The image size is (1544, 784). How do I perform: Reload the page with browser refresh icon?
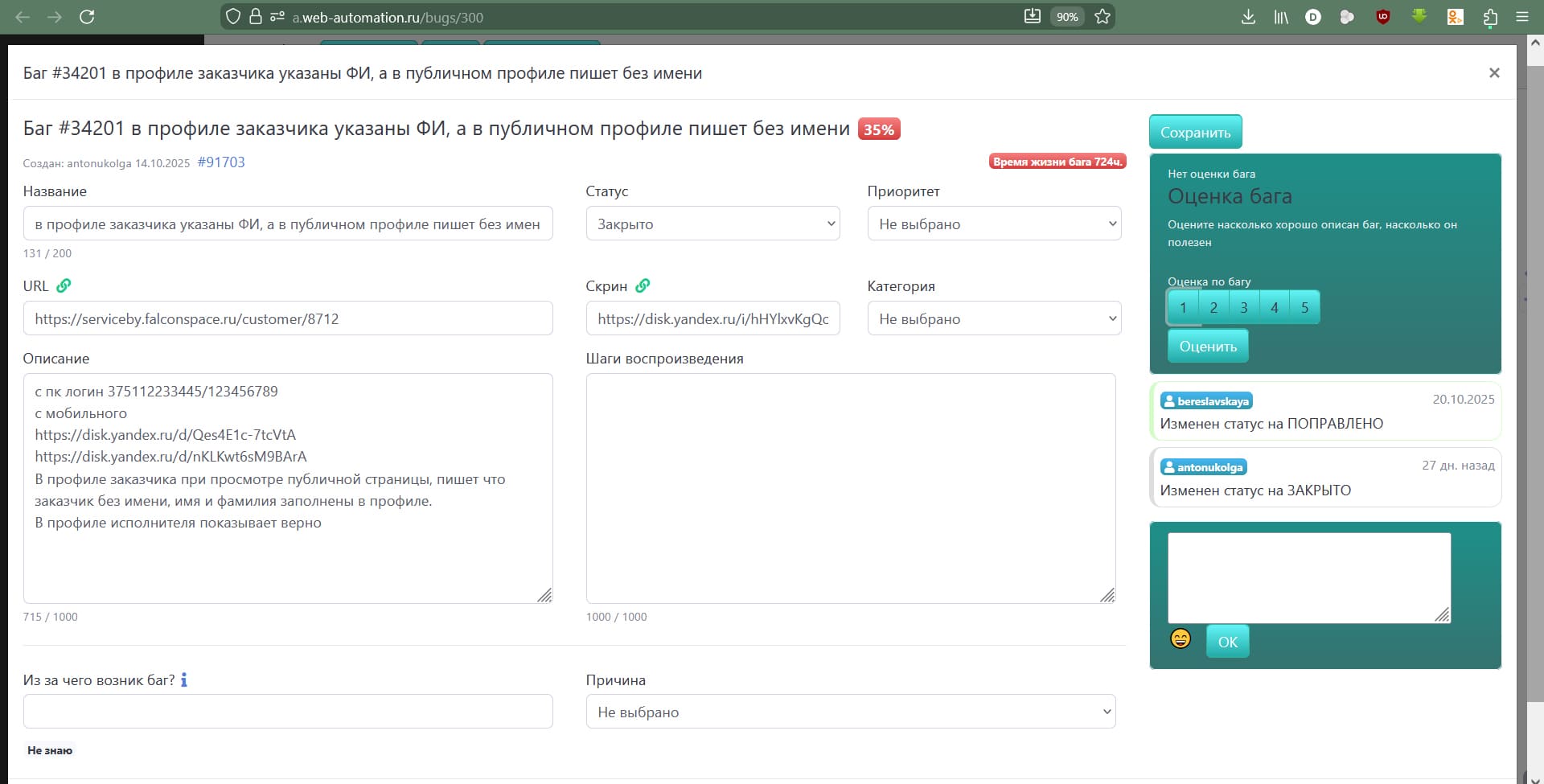pos(87,17)
